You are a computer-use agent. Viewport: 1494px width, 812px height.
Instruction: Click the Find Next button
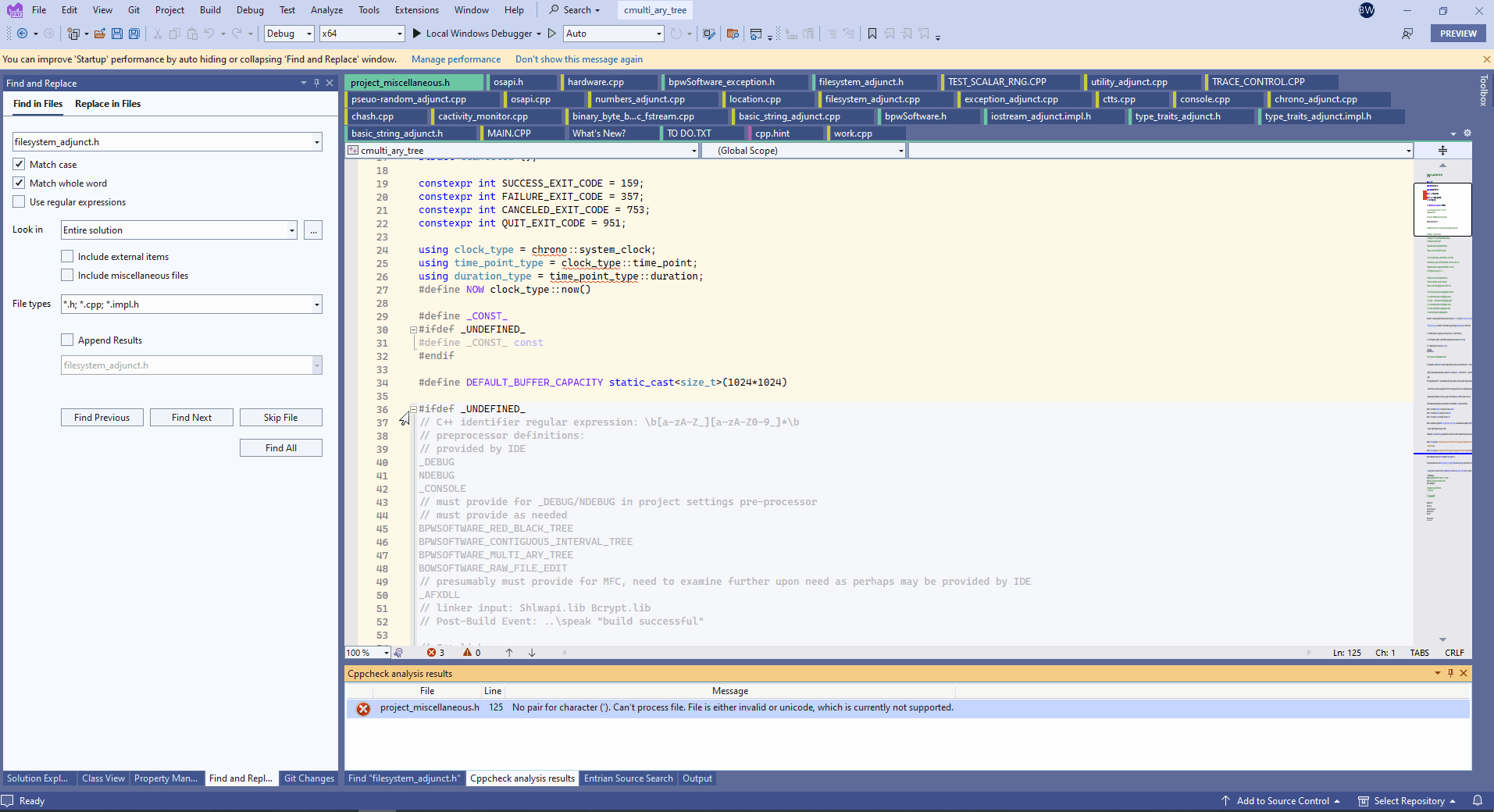point(191,417)
